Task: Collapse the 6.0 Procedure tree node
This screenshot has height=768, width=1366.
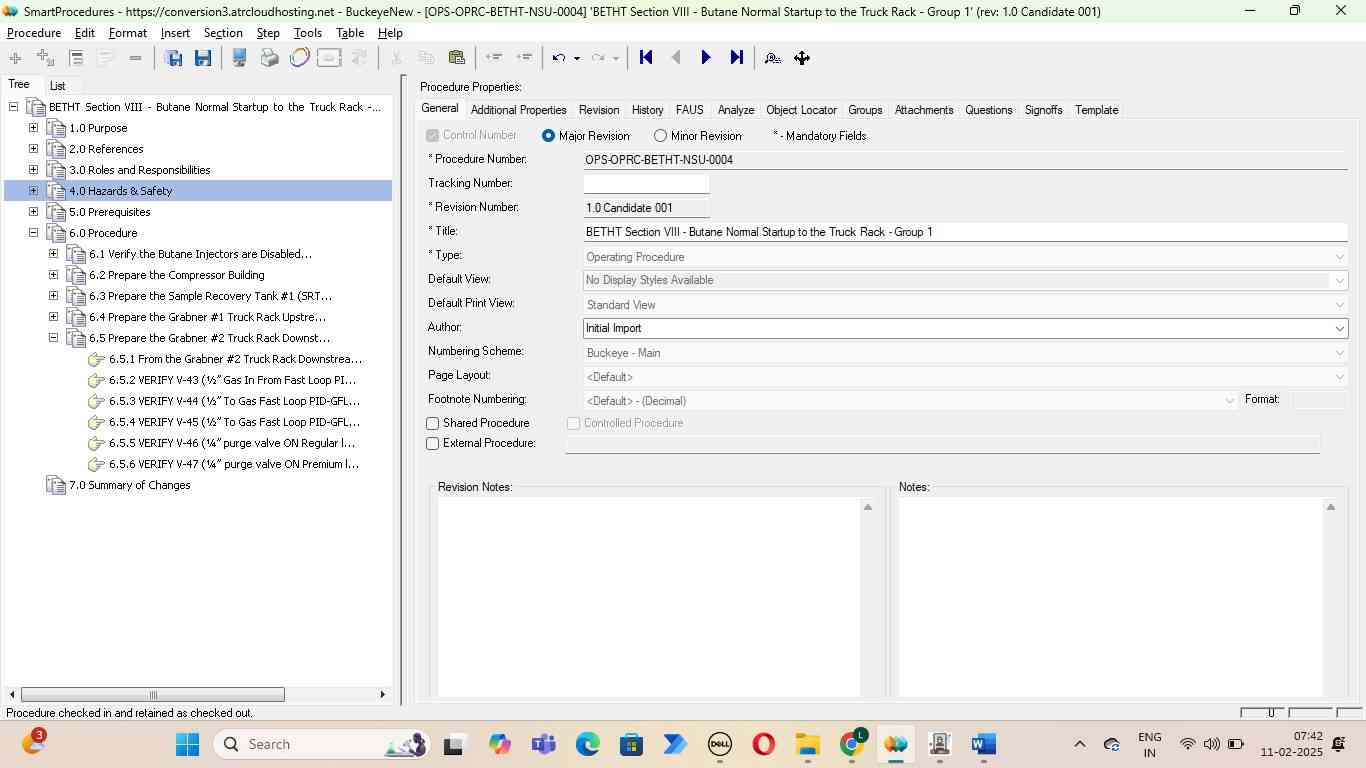Action: coord(33,233)
